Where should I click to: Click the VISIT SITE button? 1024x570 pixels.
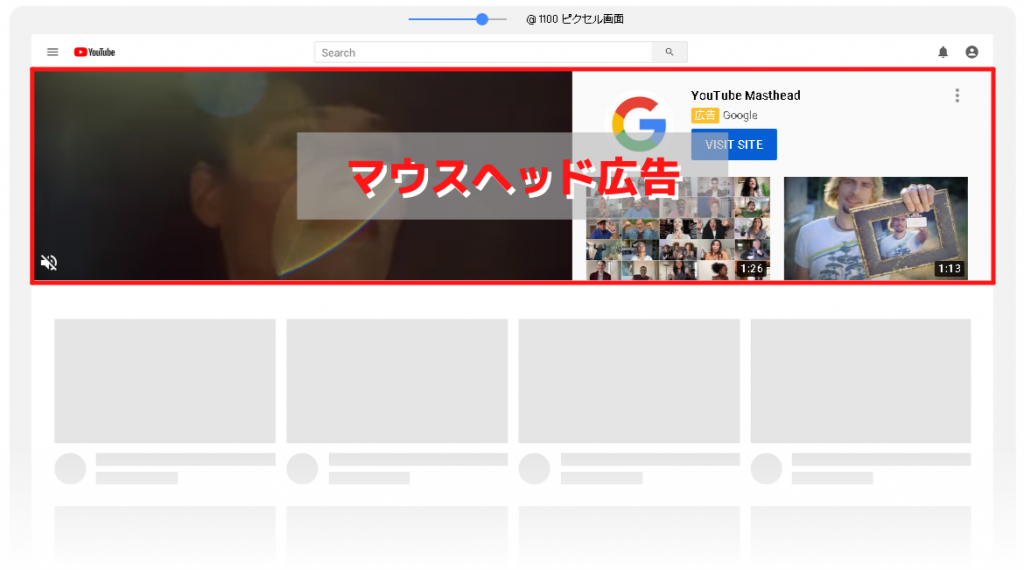point(734,144)
